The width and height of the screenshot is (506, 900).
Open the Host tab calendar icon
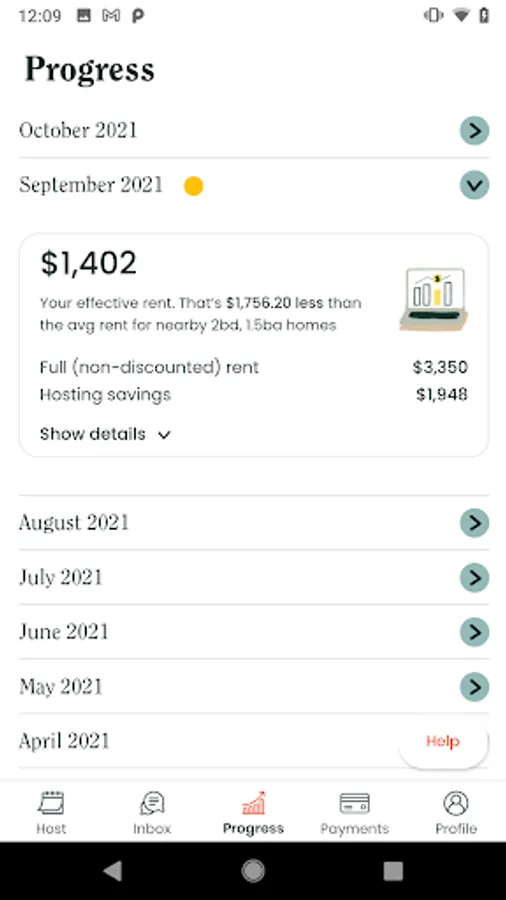tap(51, 803)
